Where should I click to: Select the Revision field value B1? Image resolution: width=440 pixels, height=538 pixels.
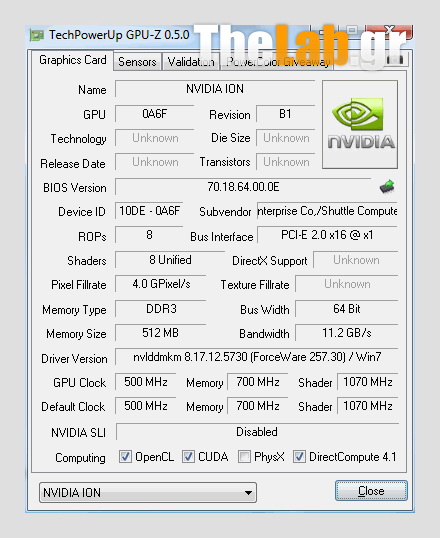(x=285, y=114)
